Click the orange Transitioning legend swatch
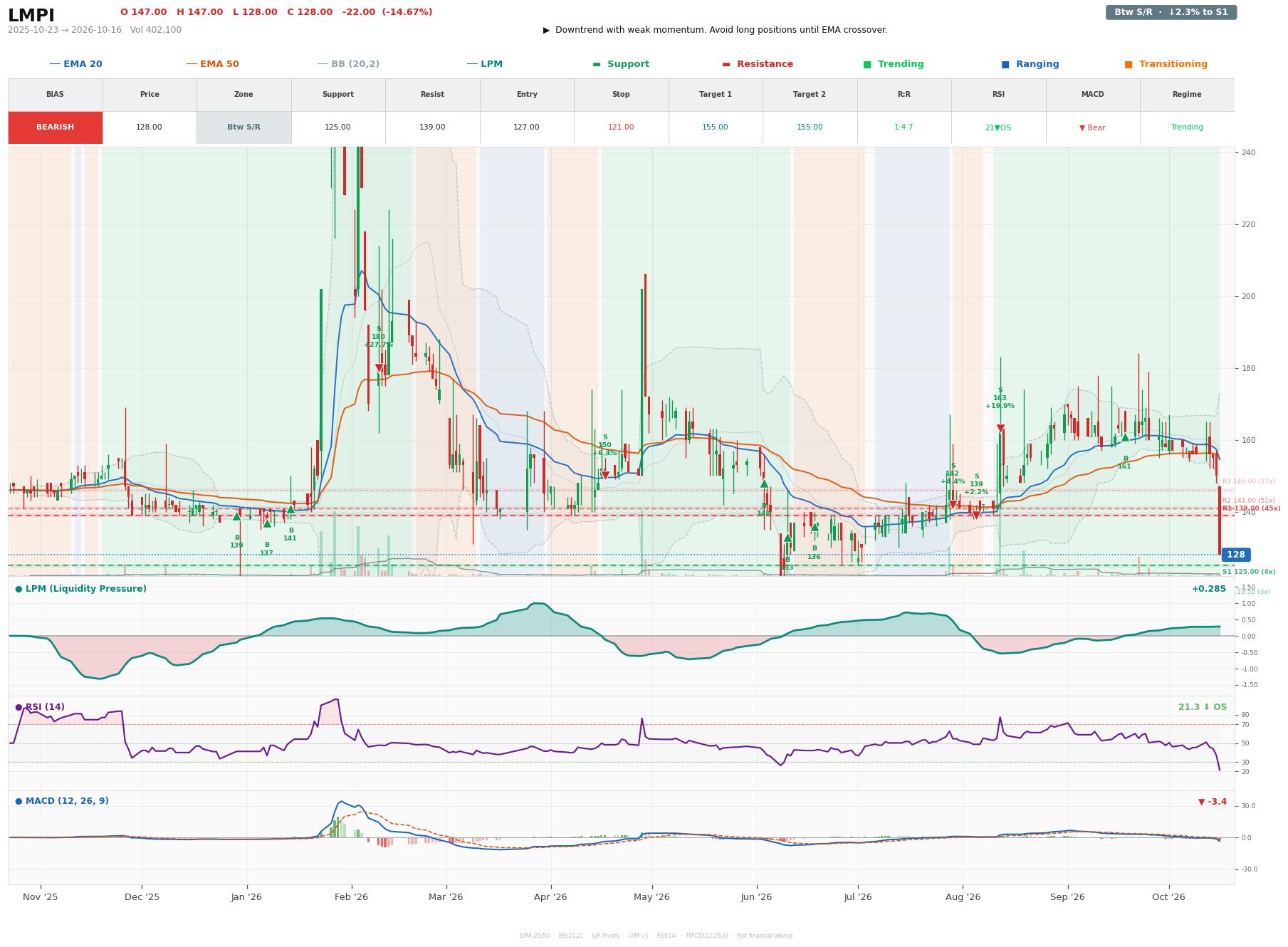The height and width of the screenshot is (947, 1288). (x=1129, y=64)
